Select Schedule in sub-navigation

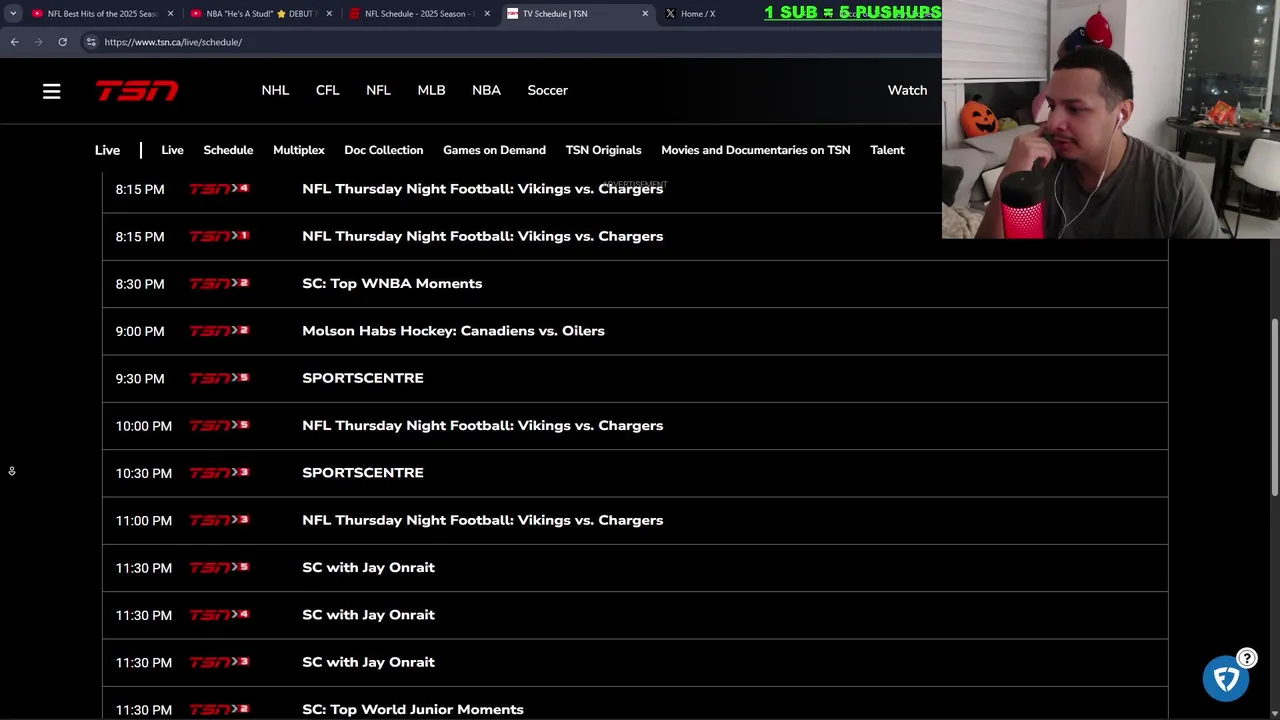pos(228,150)
